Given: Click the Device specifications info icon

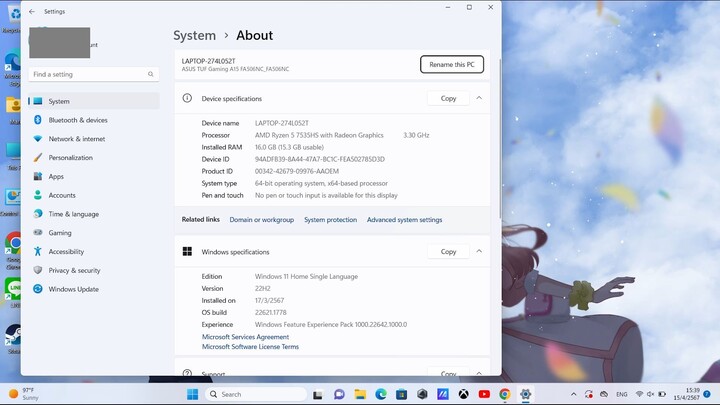Looking at the screenshot, I should coord(187,98).
